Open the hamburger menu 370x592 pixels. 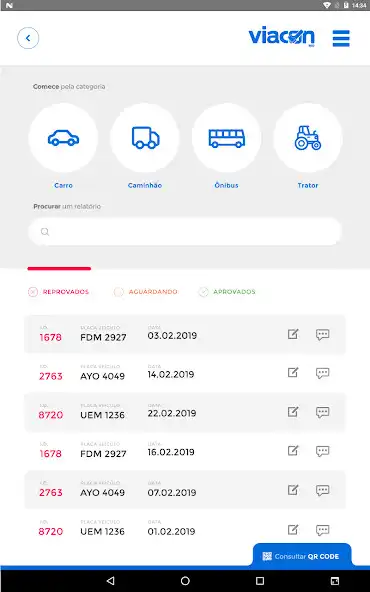coord(341,38)
